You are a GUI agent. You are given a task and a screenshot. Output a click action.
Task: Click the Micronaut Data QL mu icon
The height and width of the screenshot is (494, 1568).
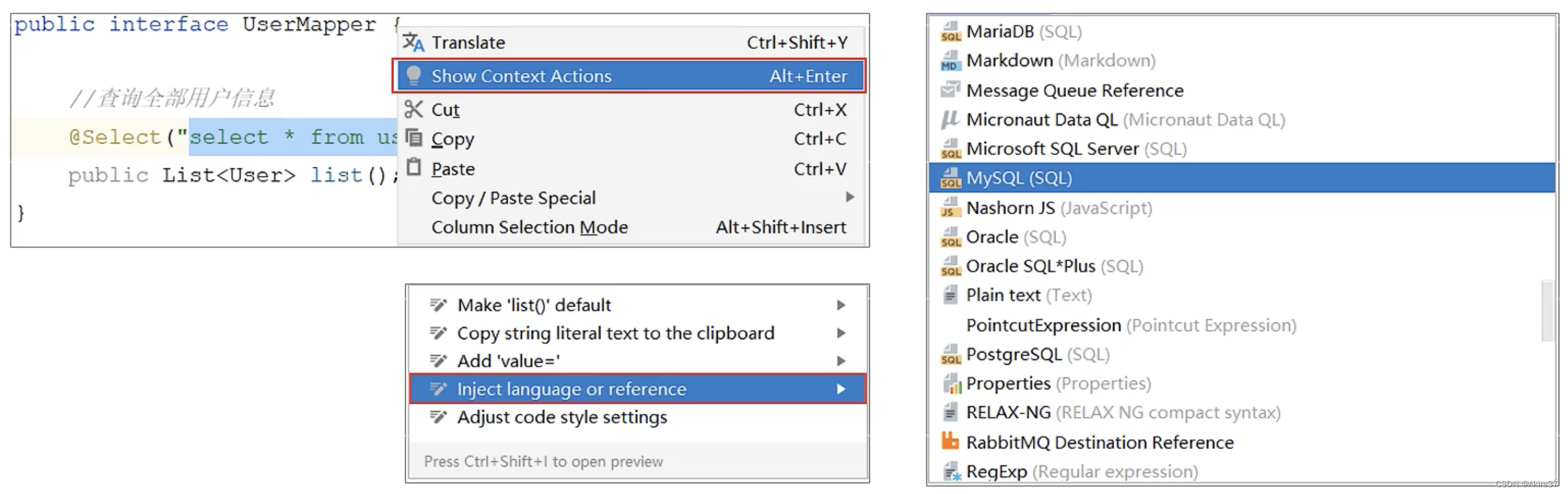pyautogui.click(x=951, y=120)
